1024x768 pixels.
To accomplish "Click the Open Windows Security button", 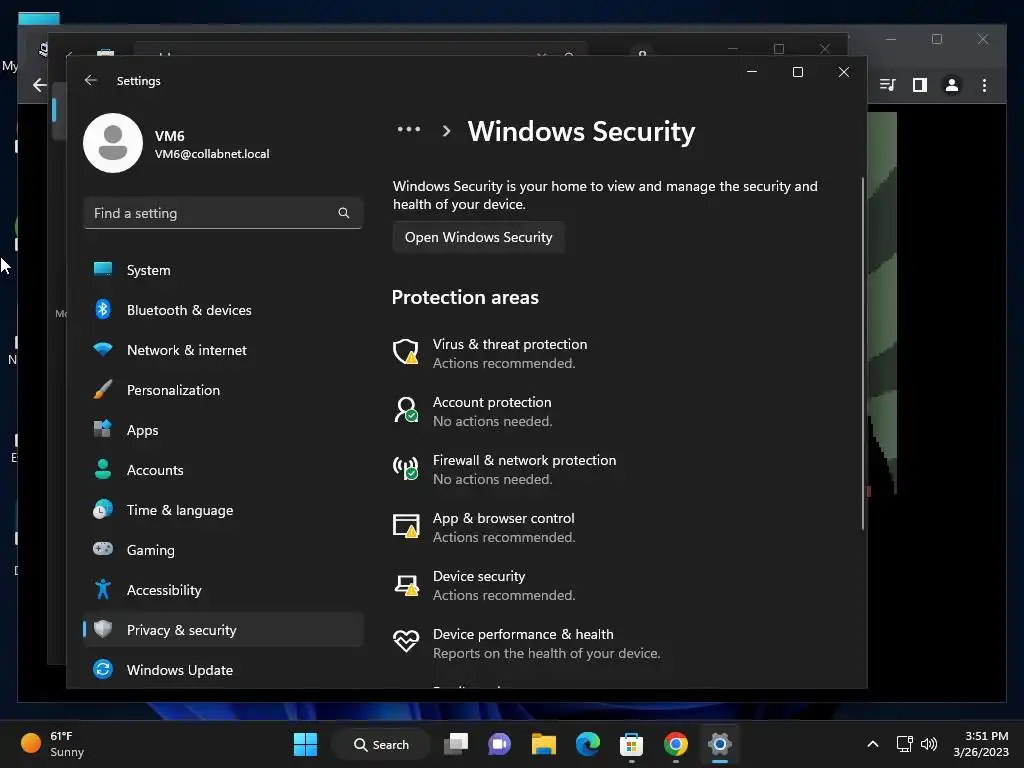I will 479,237.
